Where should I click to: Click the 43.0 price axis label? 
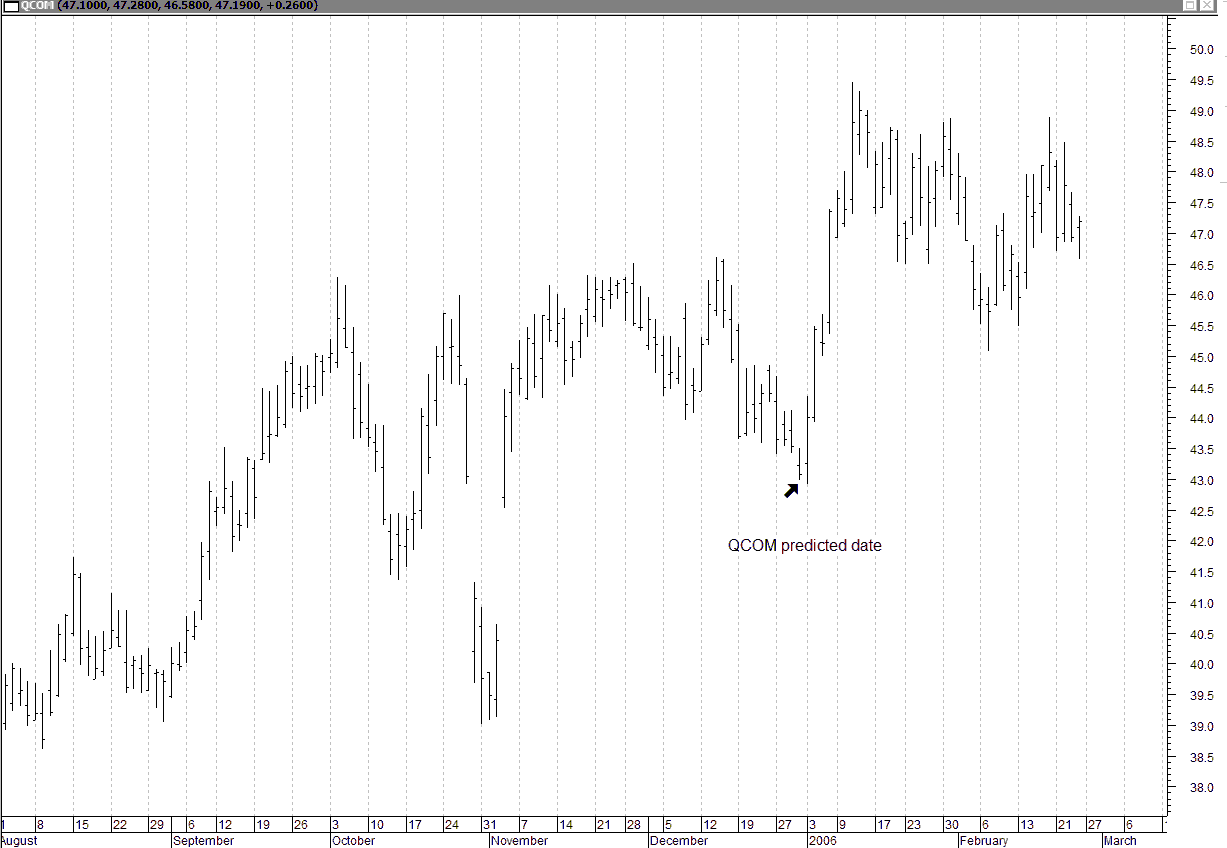point(1201,481)
